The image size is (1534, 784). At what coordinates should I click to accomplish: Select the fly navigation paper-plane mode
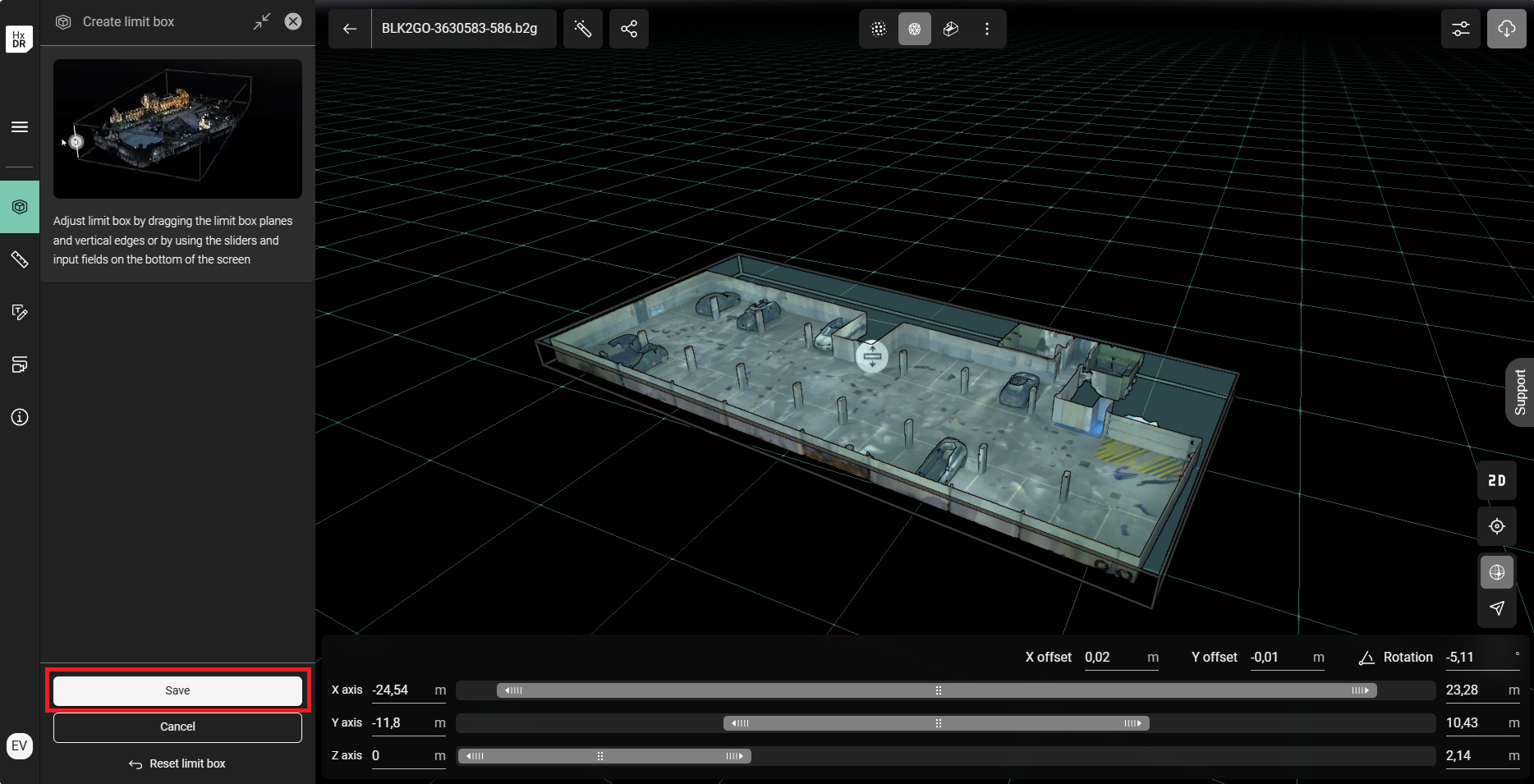1497,608
